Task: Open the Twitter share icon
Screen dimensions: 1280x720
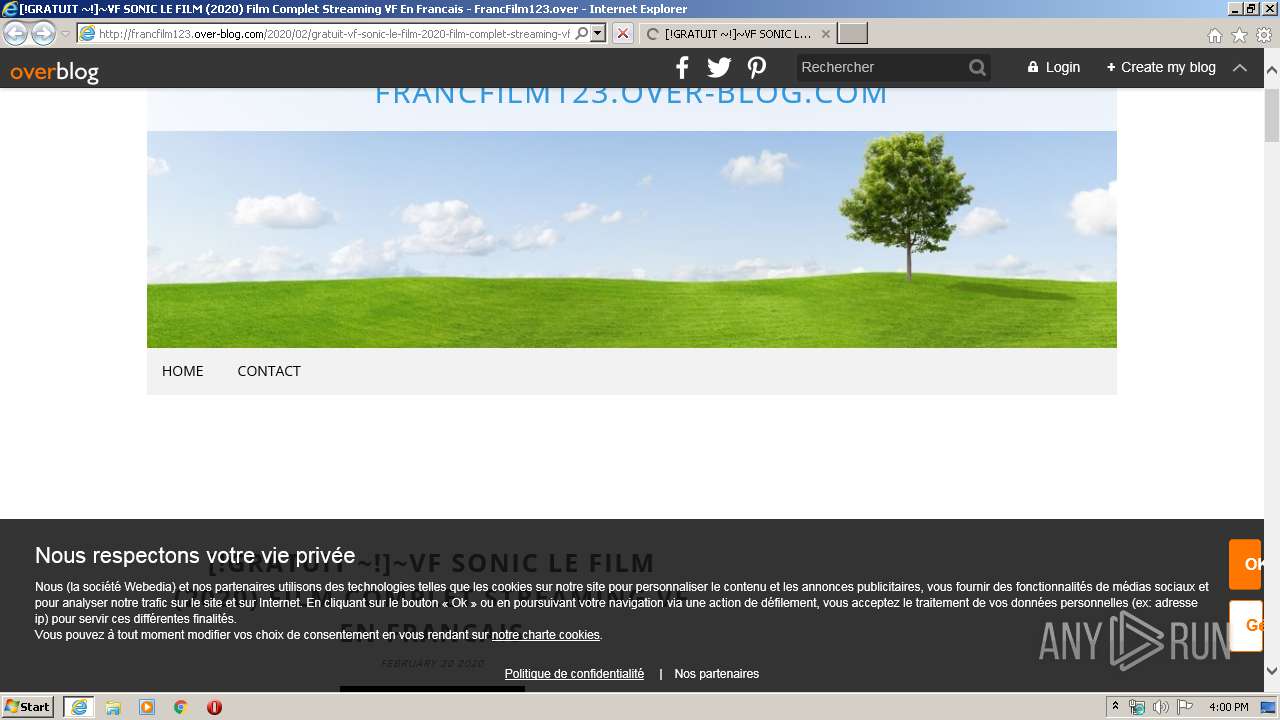Action: click(719, 67)
